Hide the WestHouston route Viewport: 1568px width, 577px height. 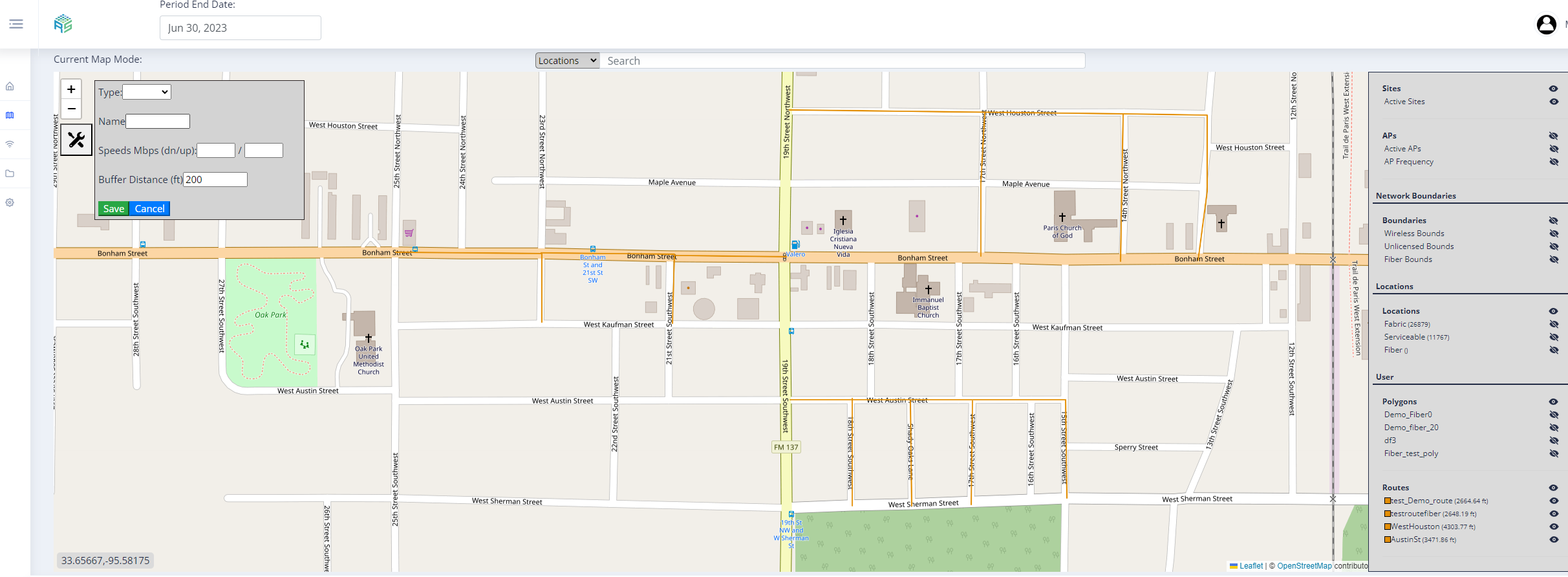[x=1553, y=527]
